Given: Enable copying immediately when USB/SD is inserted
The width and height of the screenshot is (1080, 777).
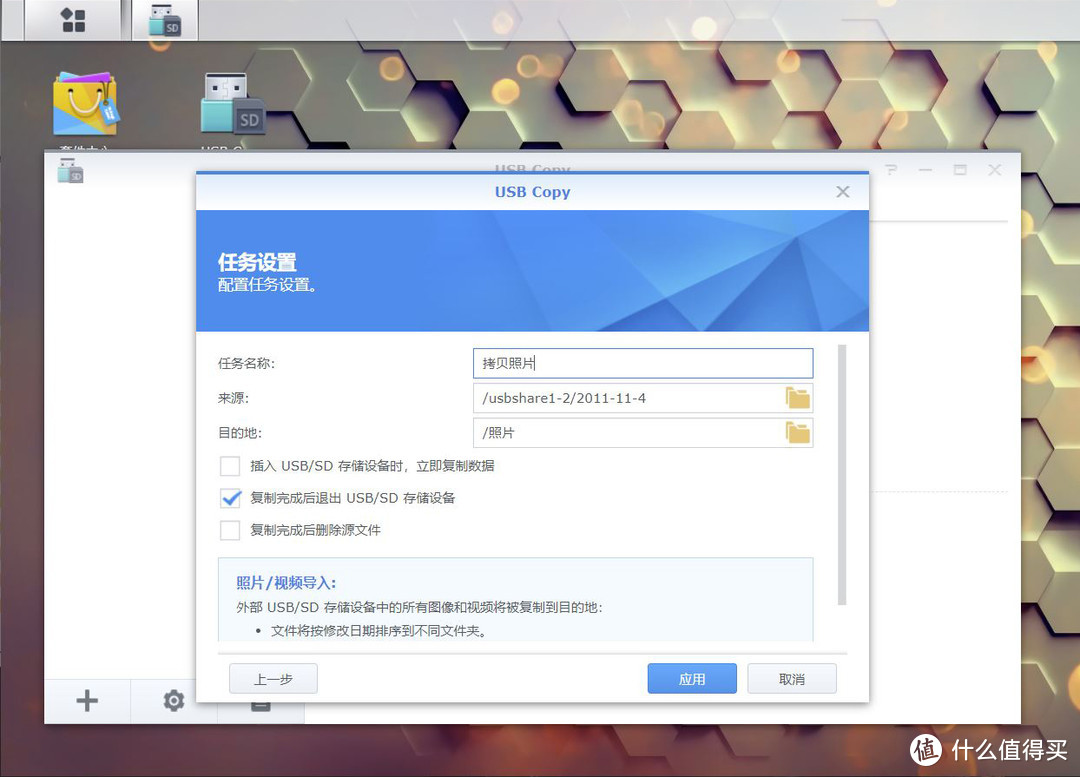Looking at the screenshot, I should tap(230, 466).
